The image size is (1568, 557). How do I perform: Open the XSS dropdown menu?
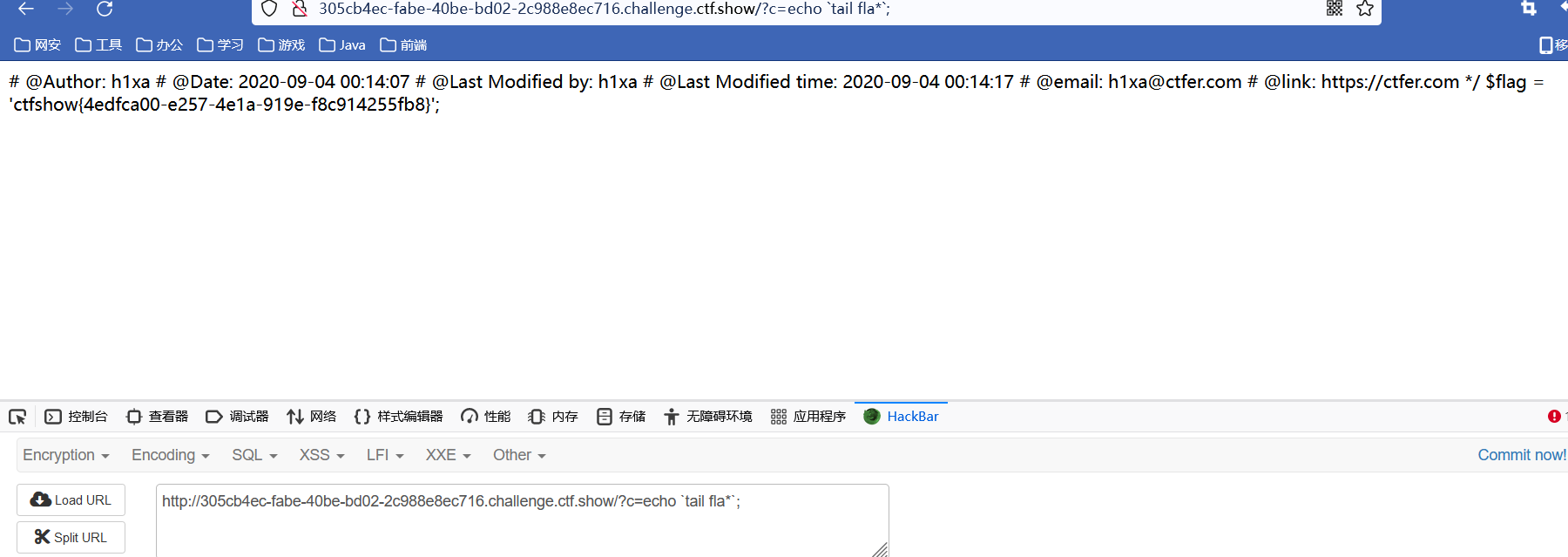click(x=322, y=455)
